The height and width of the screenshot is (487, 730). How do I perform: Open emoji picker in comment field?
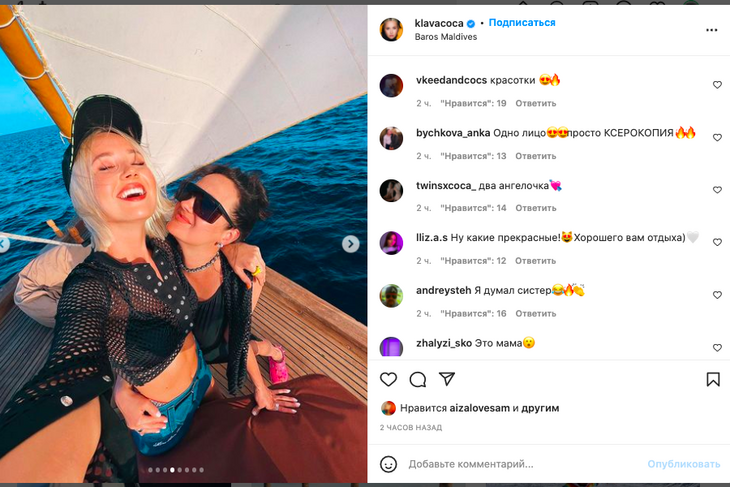(x=389, y=464)
